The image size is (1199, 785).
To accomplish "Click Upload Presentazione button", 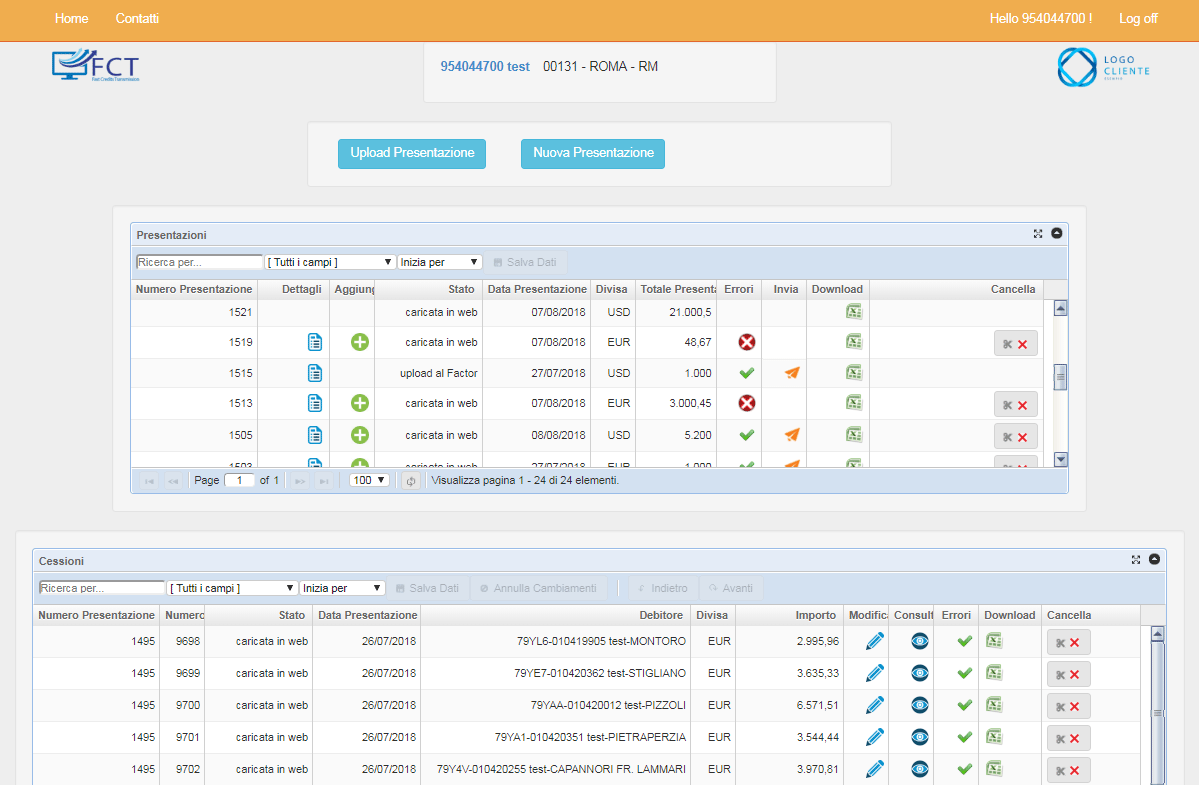I will coord(412,153).
